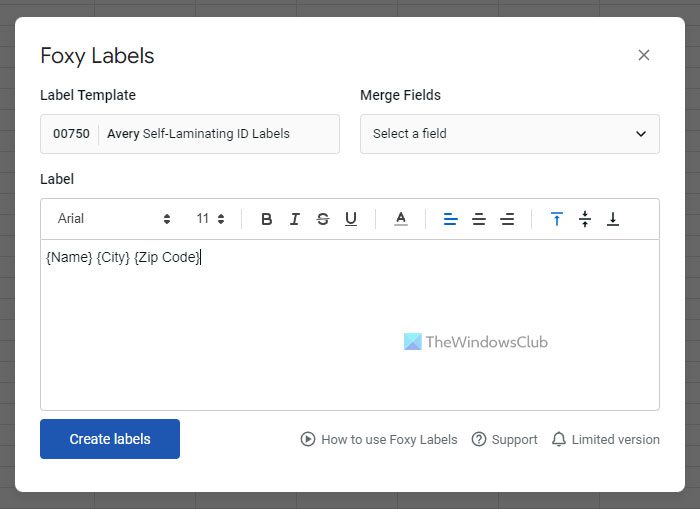
Task: Open the Support link
Action: [505, 439]
